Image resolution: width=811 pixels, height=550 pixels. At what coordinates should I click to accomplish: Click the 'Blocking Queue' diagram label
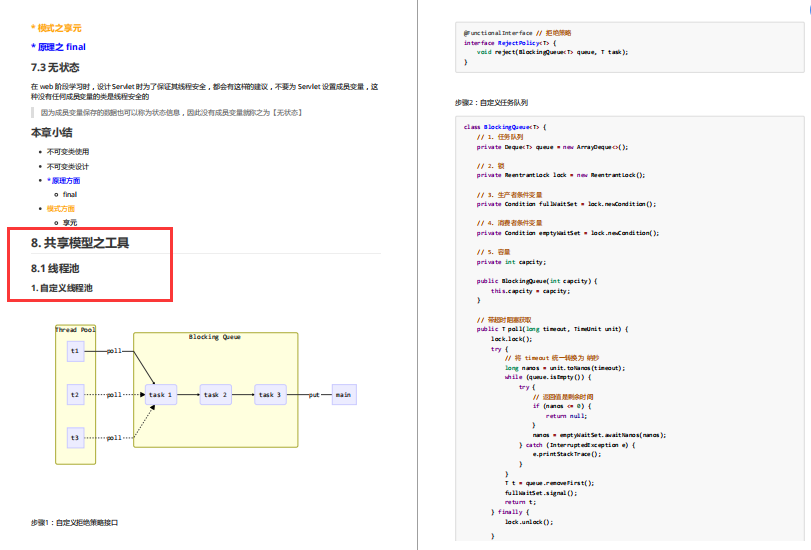pos(215,337)
